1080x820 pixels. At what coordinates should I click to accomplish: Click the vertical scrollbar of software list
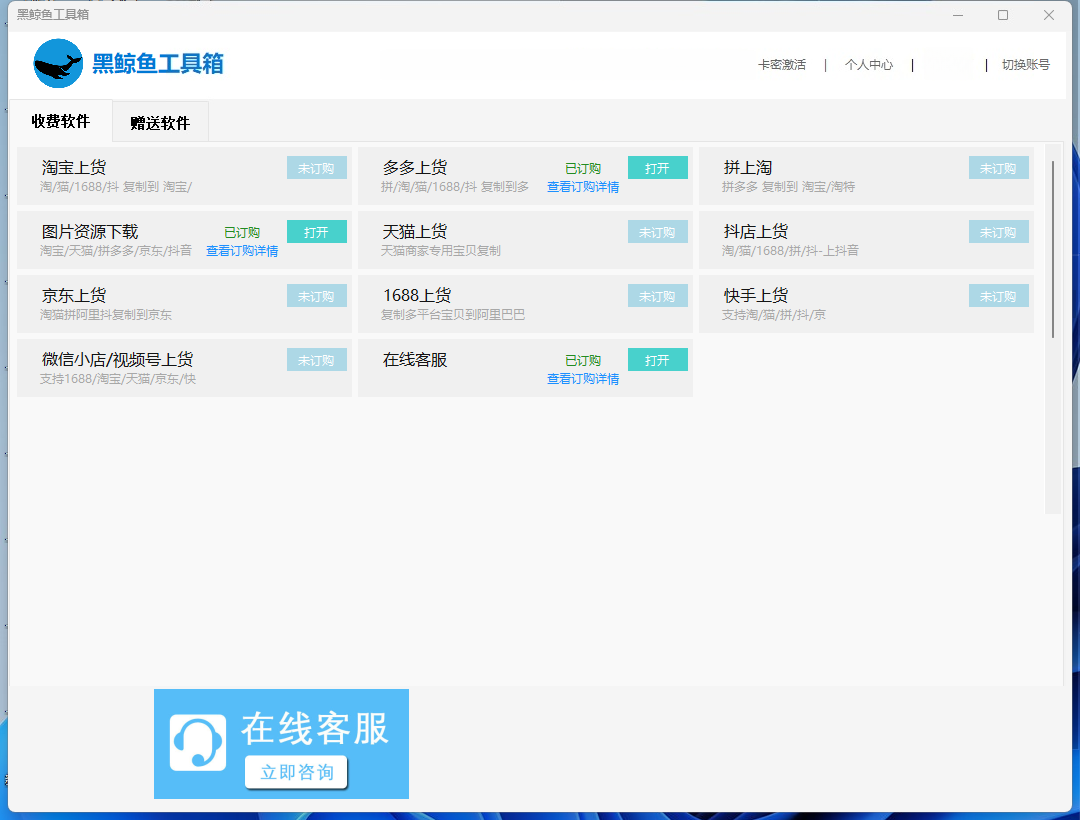click(x=1052, y=250)
